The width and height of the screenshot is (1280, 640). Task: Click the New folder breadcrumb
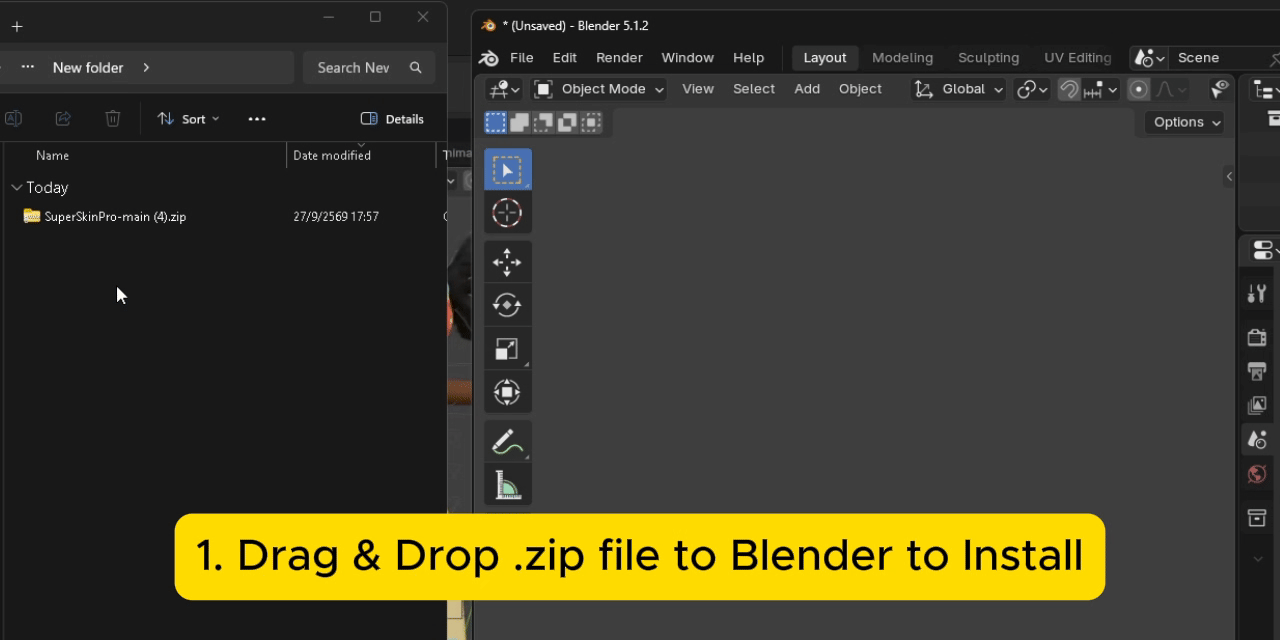pos(88,68)
